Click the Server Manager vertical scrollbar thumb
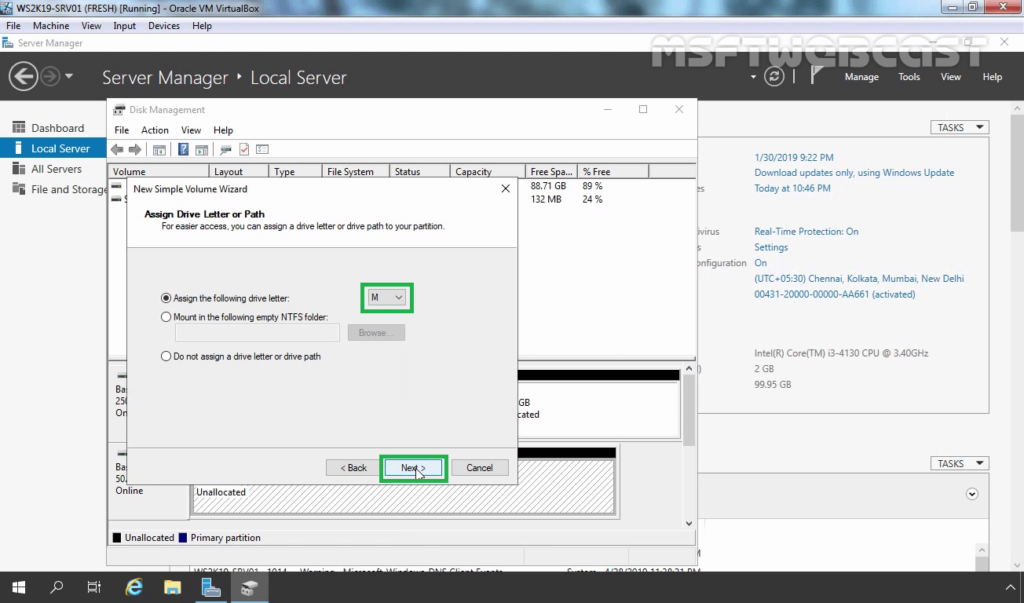 tap(1017, 172)
